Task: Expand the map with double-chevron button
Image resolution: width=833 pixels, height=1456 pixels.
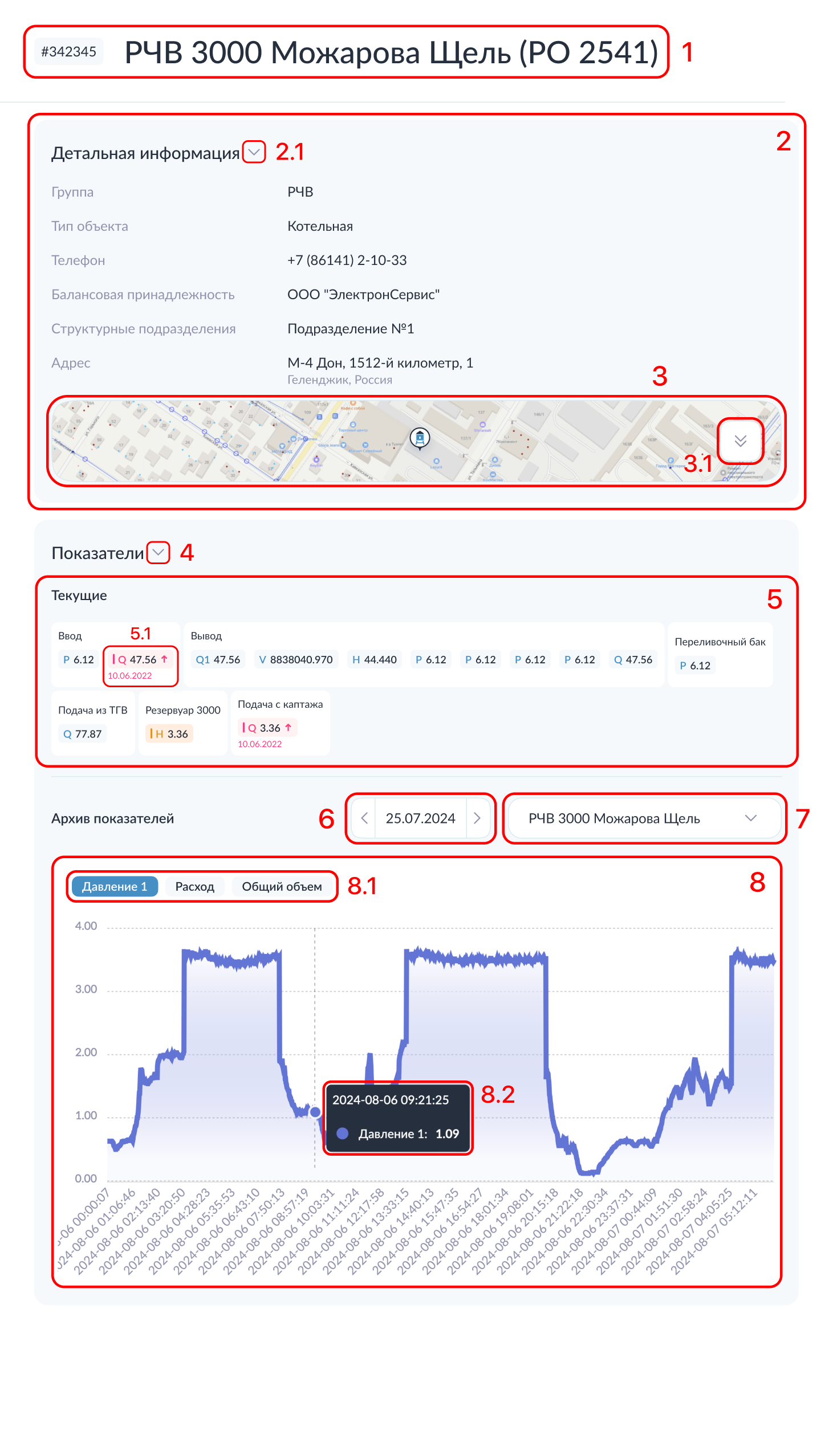Action: pos(740,441)
